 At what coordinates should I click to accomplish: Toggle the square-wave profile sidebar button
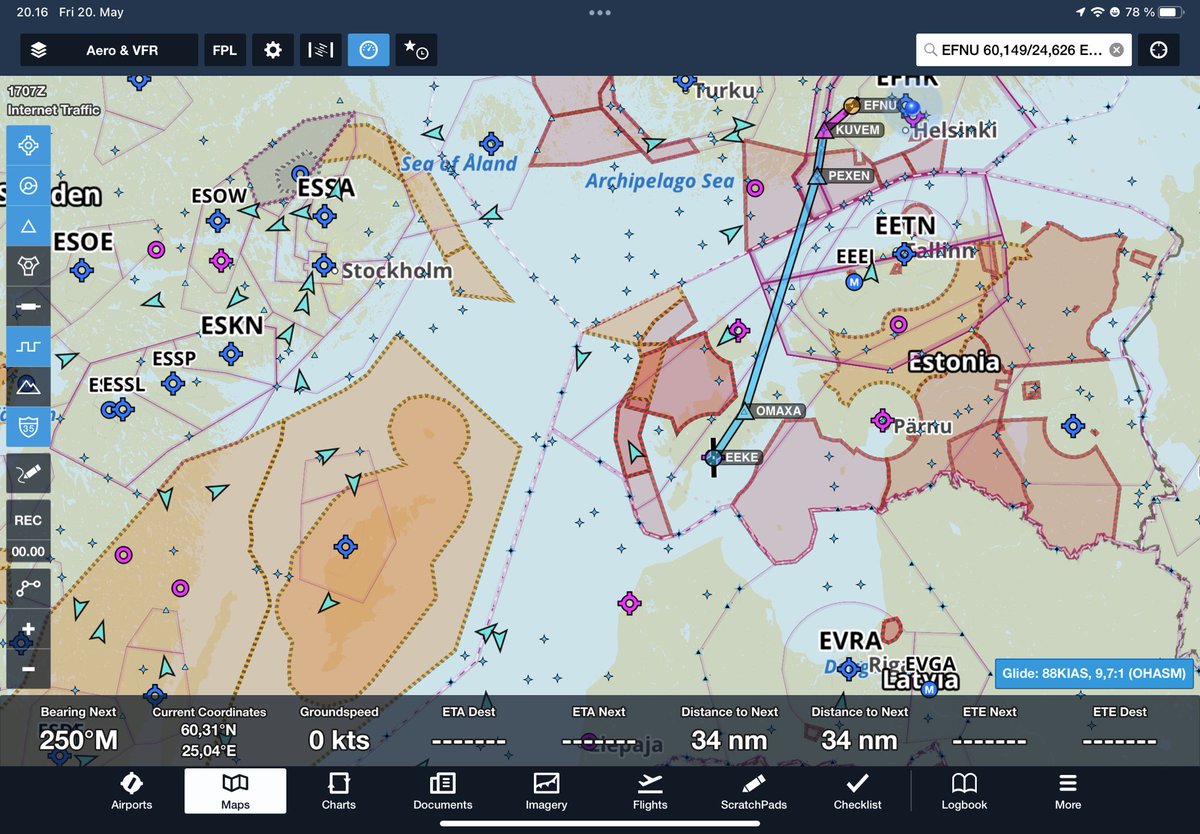(28, 346)
